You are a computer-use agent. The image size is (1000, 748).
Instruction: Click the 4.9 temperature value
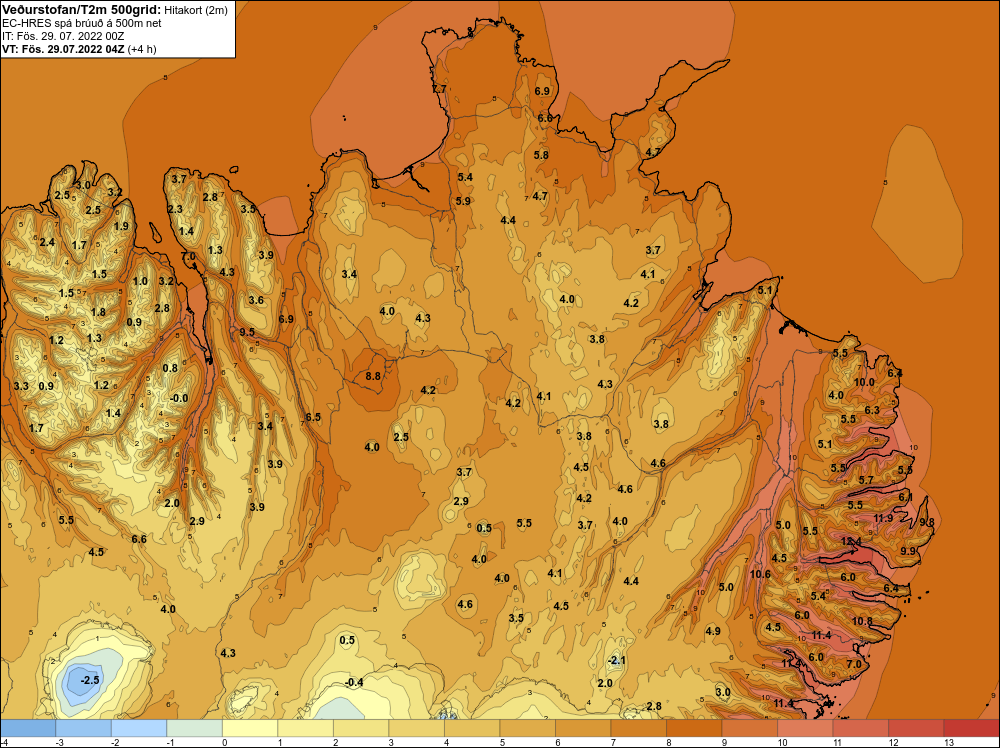713,631
